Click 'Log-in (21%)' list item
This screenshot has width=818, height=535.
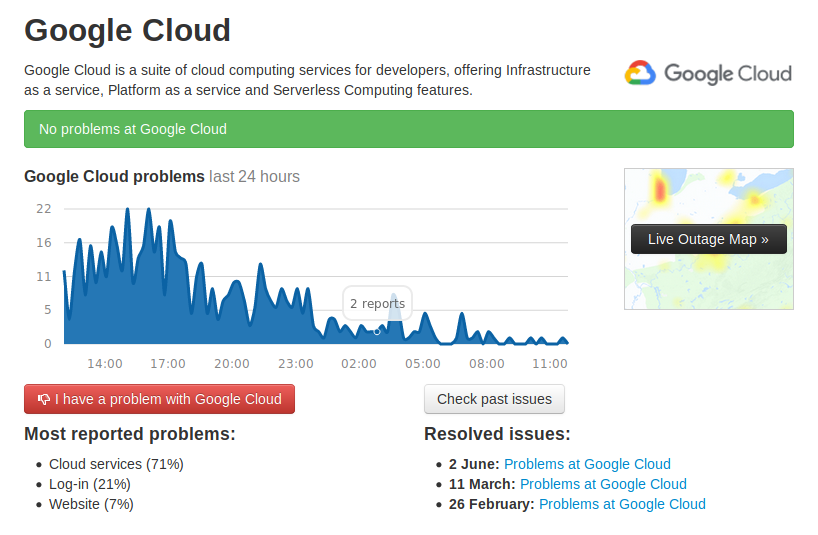(x=90, y=484)
